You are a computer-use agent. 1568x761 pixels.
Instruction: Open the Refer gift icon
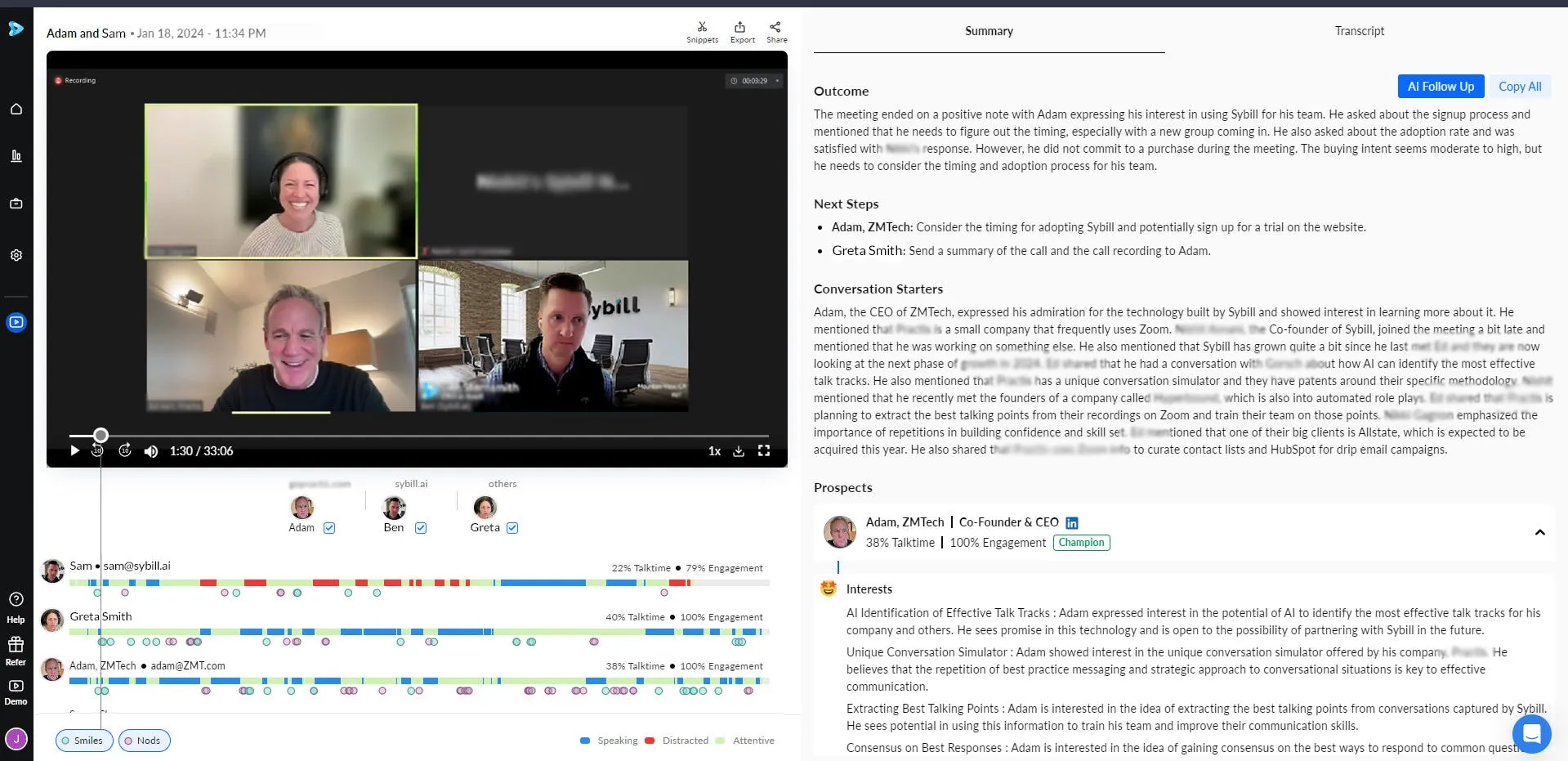coord(16,651)
